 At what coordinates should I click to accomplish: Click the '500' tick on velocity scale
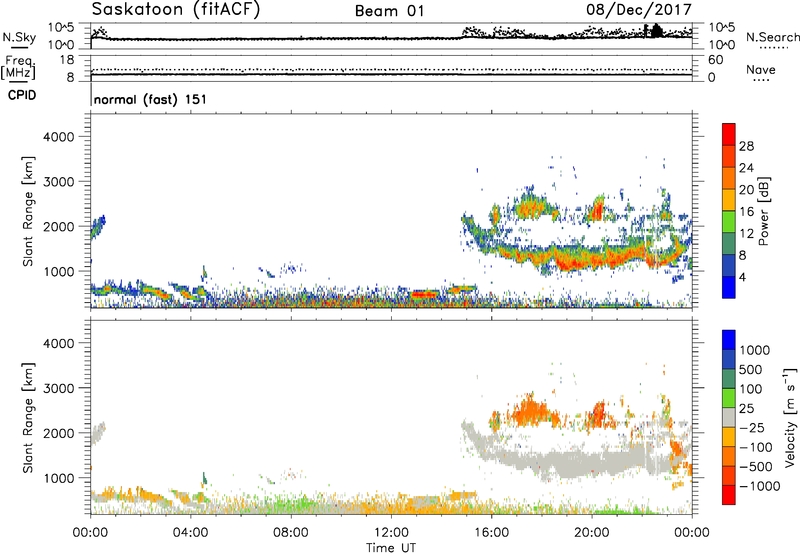click(x=751, y=369)
